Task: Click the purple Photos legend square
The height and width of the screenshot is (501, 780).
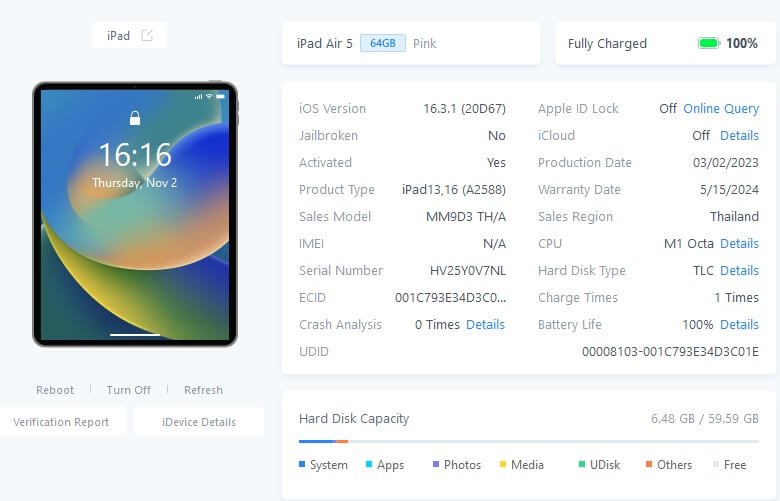Action: 436,464
